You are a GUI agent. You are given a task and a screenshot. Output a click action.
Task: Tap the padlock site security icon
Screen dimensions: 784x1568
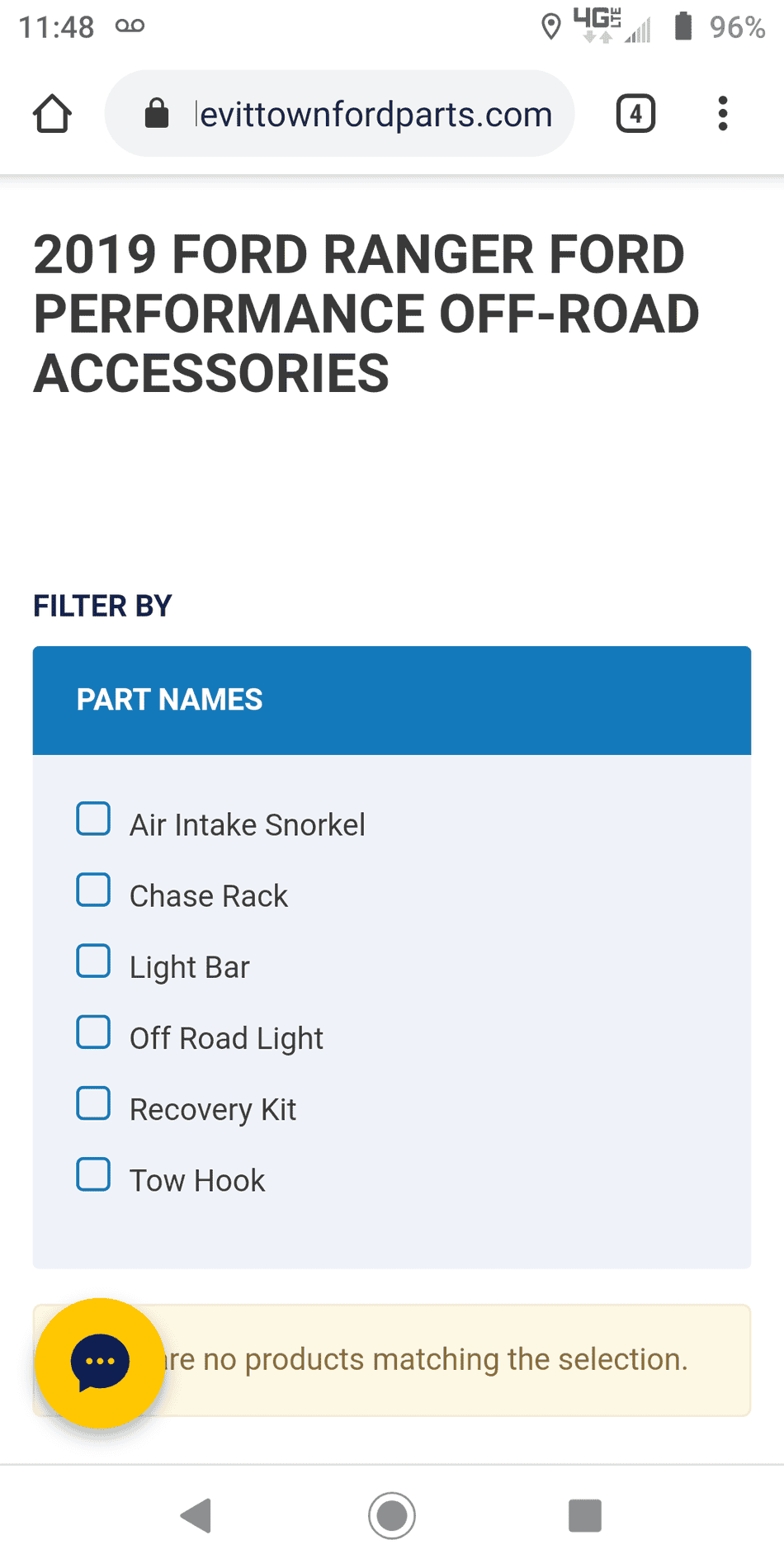point(157,114)
